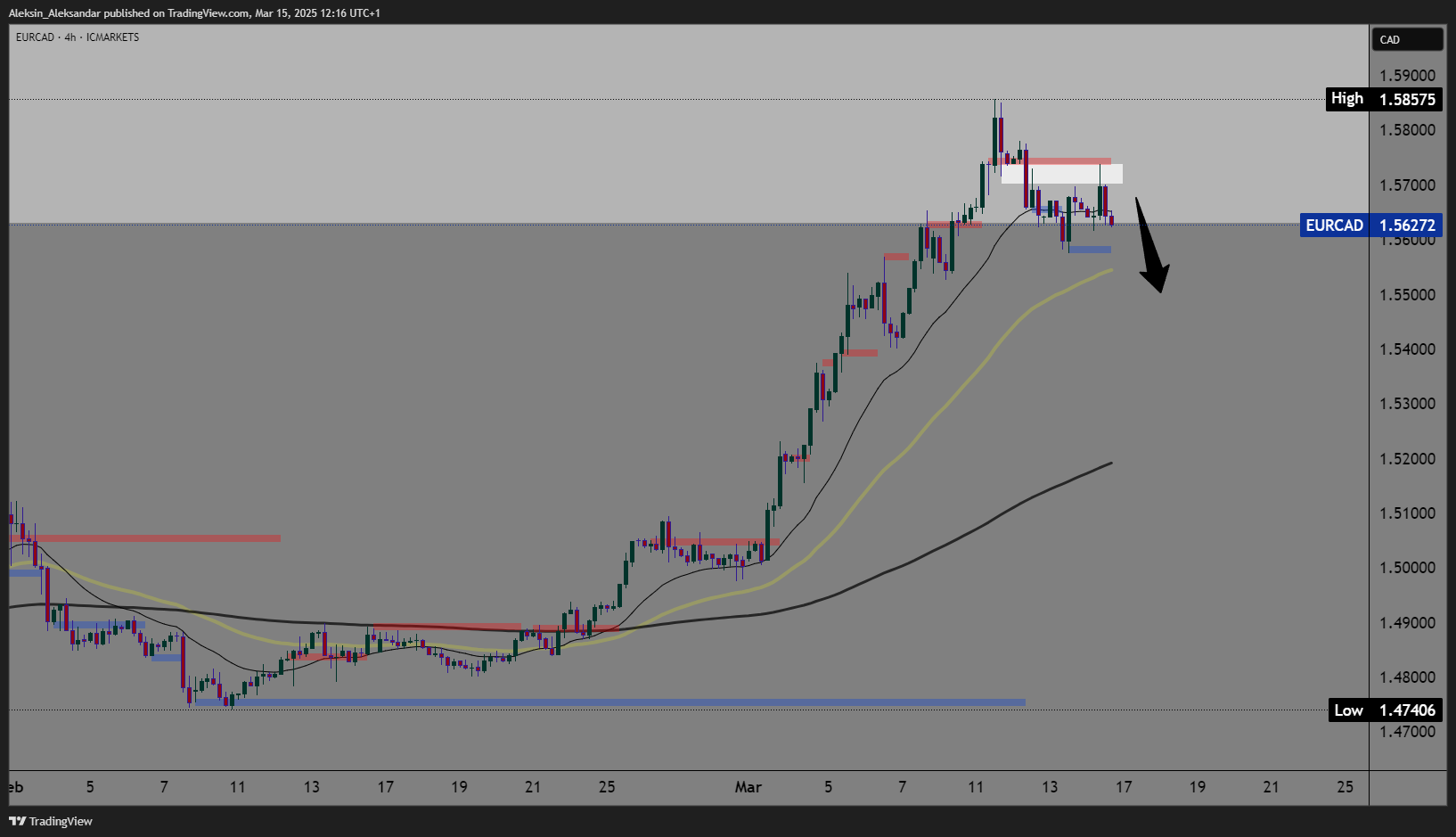This screenshot has height=837, width=1456.
Task: Click the 7 date left of Mar
Action: (x=164, y=787)
